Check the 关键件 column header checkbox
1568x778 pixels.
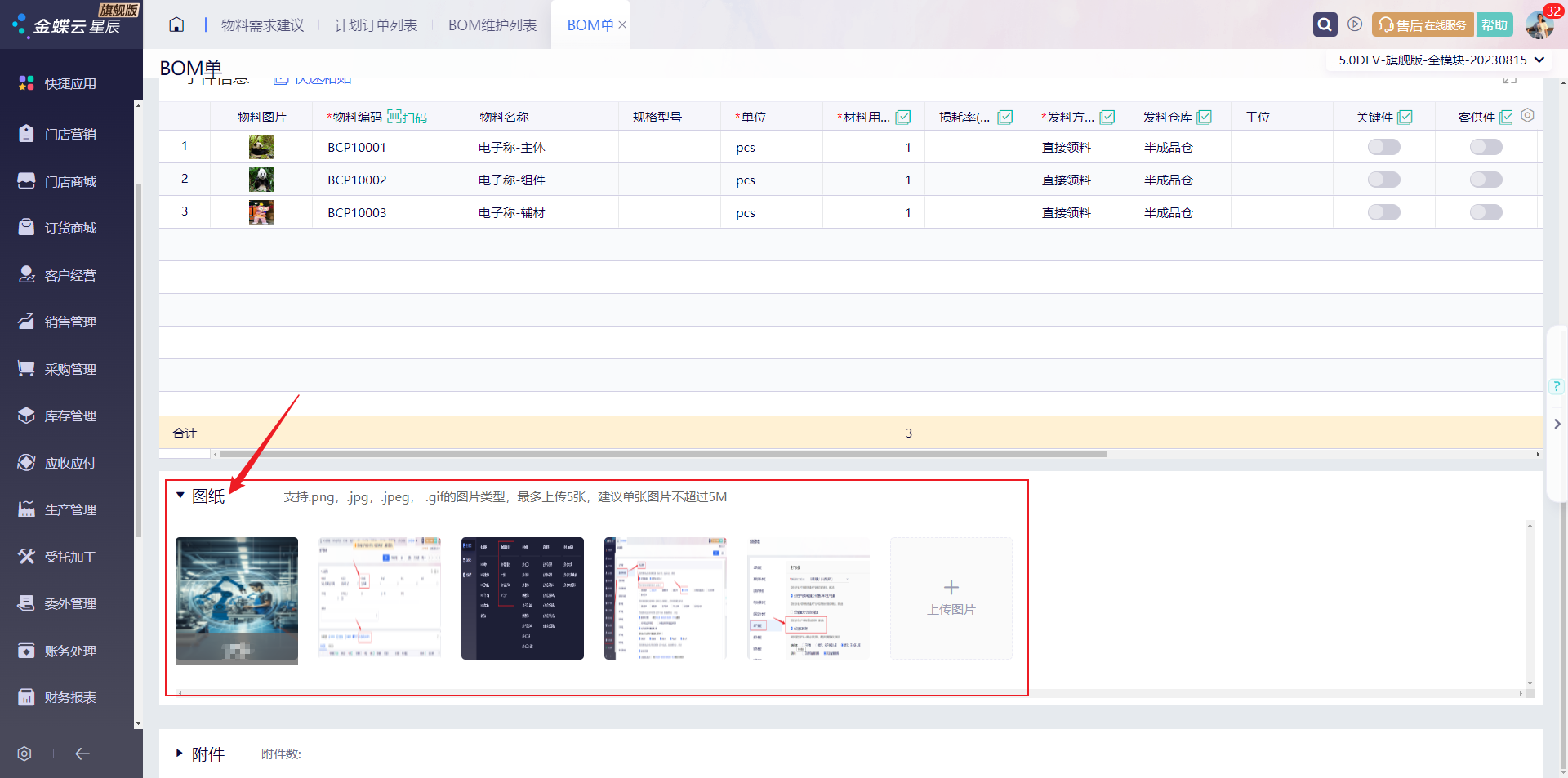1405,117
